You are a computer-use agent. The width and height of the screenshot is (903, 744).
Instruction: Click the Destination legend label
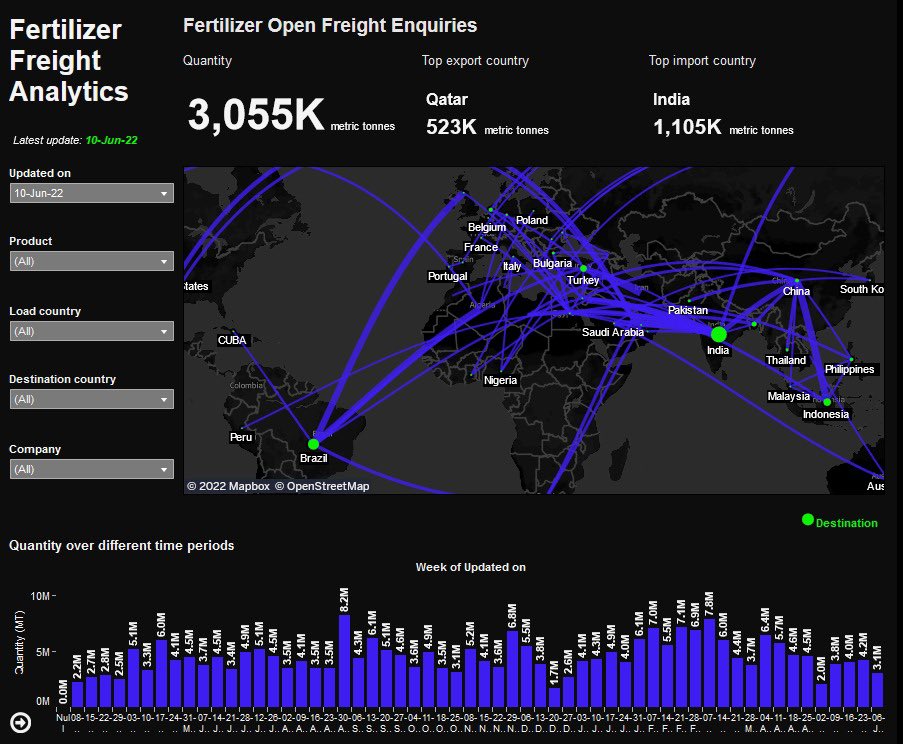point(847,523)
